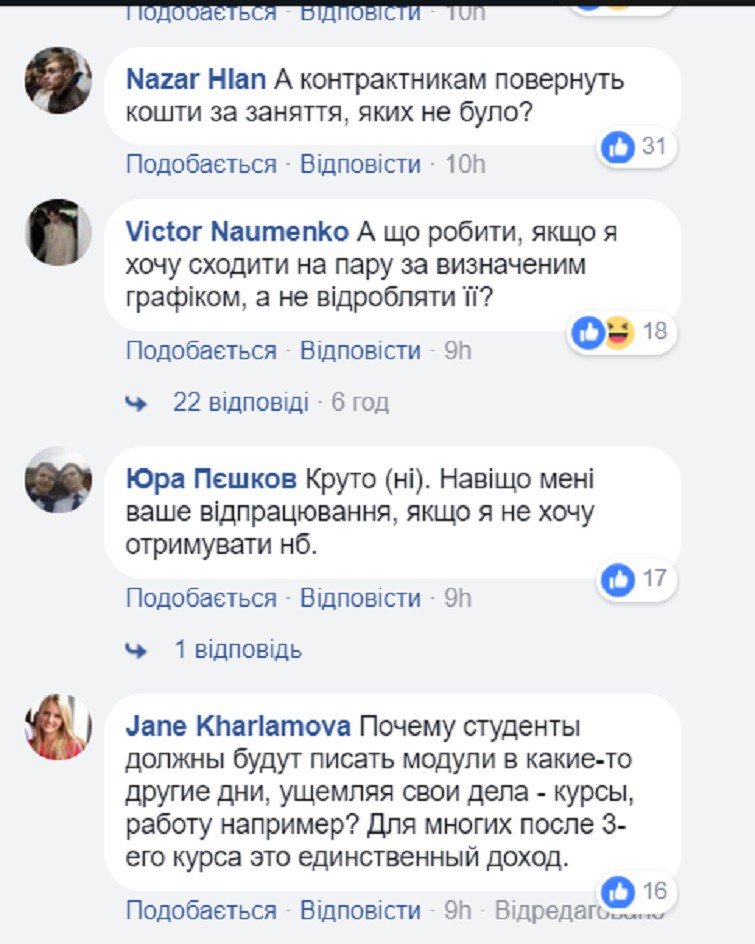Viewport: 755px width, 944px height.
Task: Open Юра Пєшков's profile avatar
Action: 58,480
